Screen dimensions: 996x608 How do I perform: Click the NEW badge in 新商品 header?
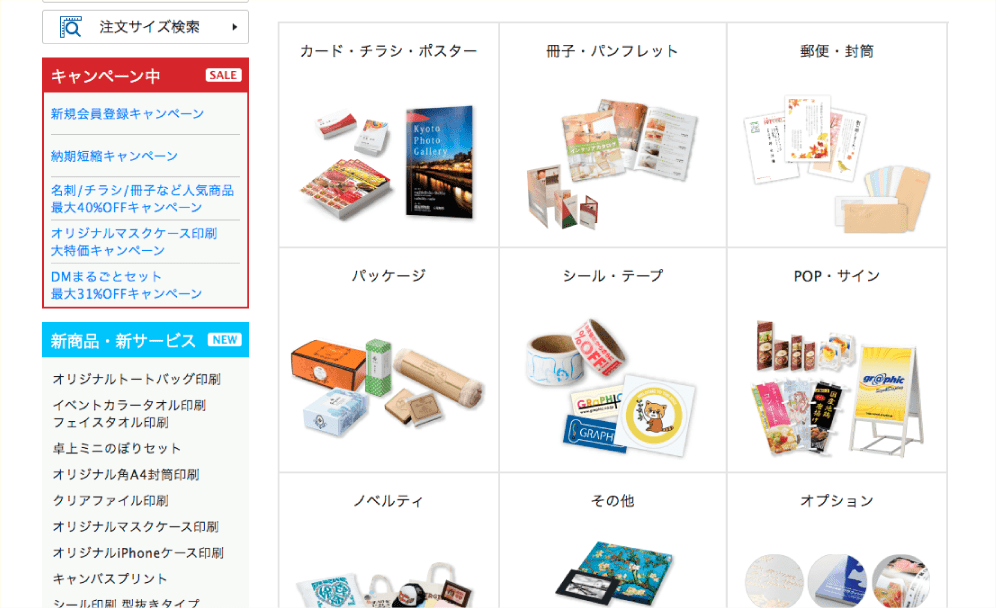click(225, 340)
